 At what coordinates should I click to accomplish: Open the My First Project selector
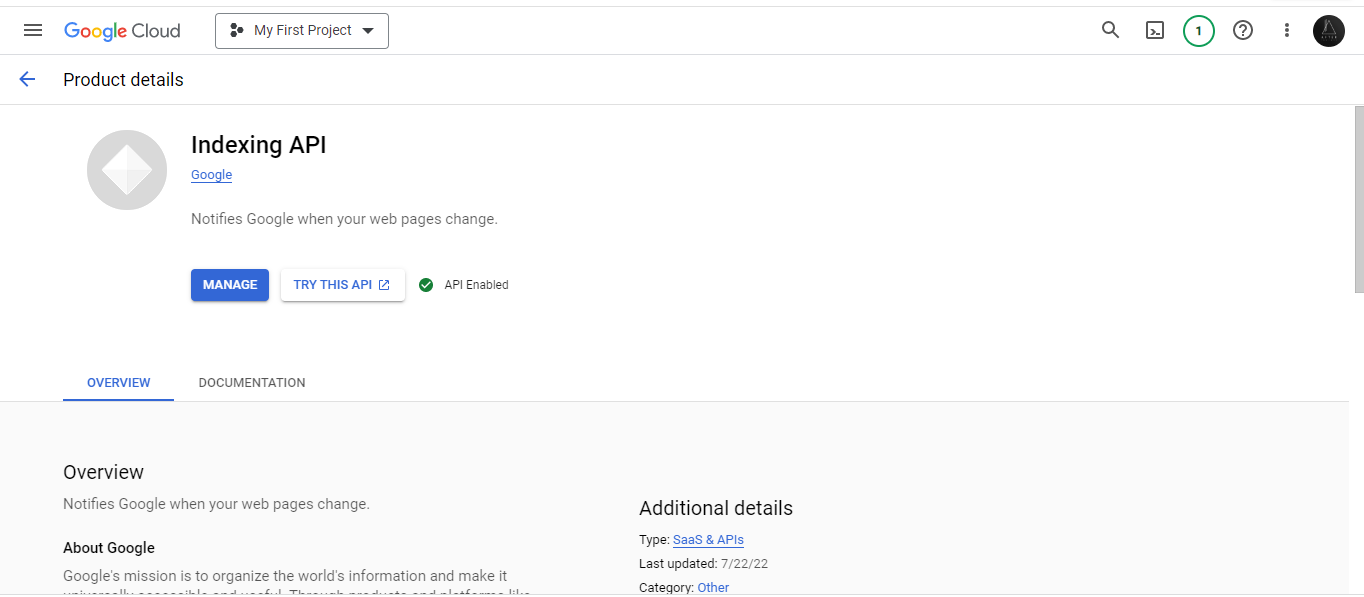click(x=302, y=31)
